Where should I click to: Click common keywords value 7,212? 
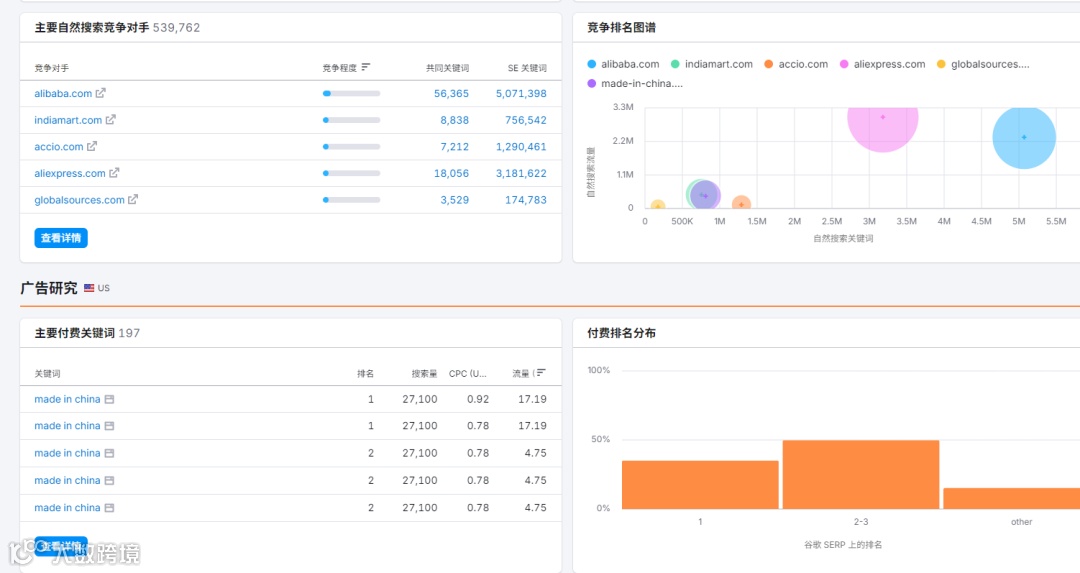pyautogui.click(x=455, y=147)
